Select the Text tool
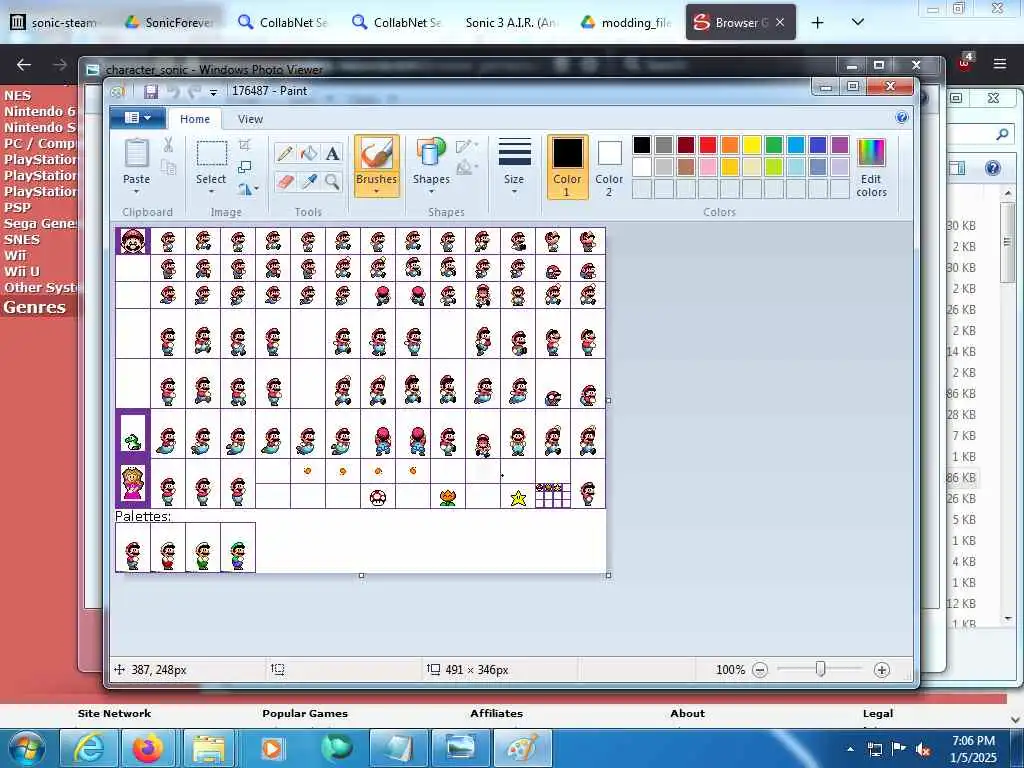 pos(332,153)
